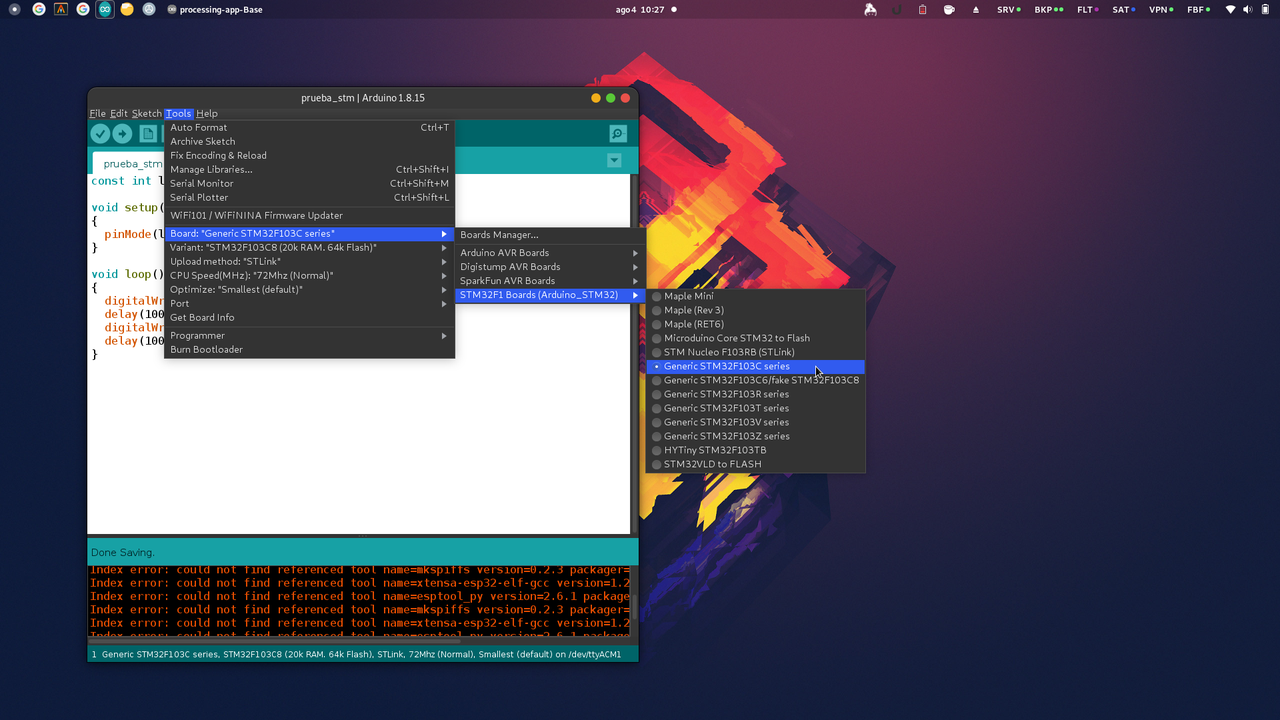Click the eject icon in system tray

976,9
